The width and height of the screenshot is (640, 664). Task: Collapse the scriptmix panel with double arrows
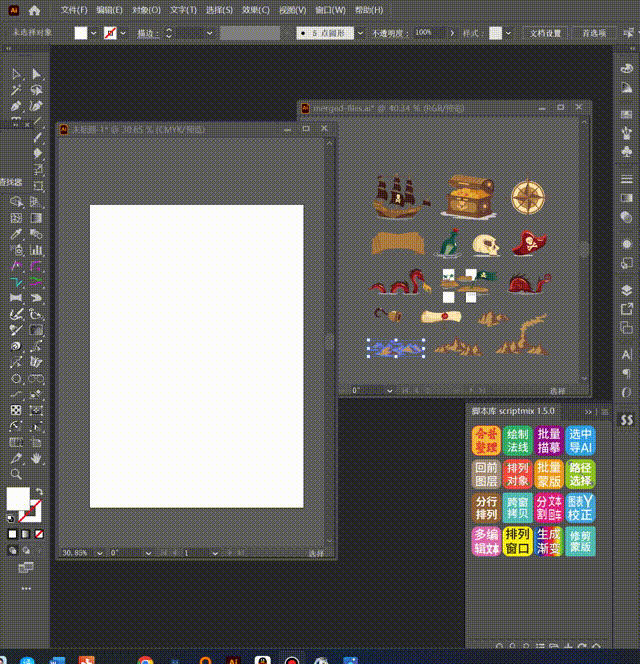(588, 412)
